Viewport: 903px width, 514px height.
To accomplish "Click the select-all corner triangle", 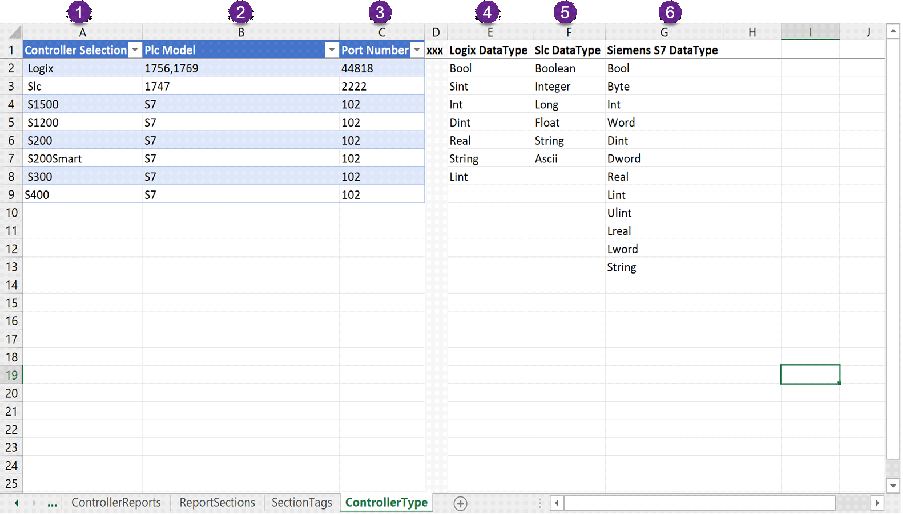I will [14, 32].
